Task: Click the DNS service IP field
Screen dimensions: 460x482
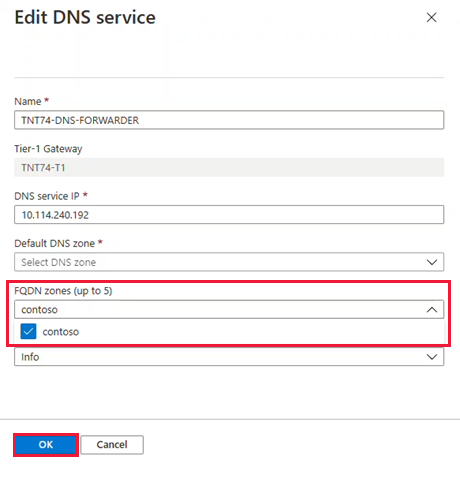Action: pyautogui.click(x=229, y=215)
